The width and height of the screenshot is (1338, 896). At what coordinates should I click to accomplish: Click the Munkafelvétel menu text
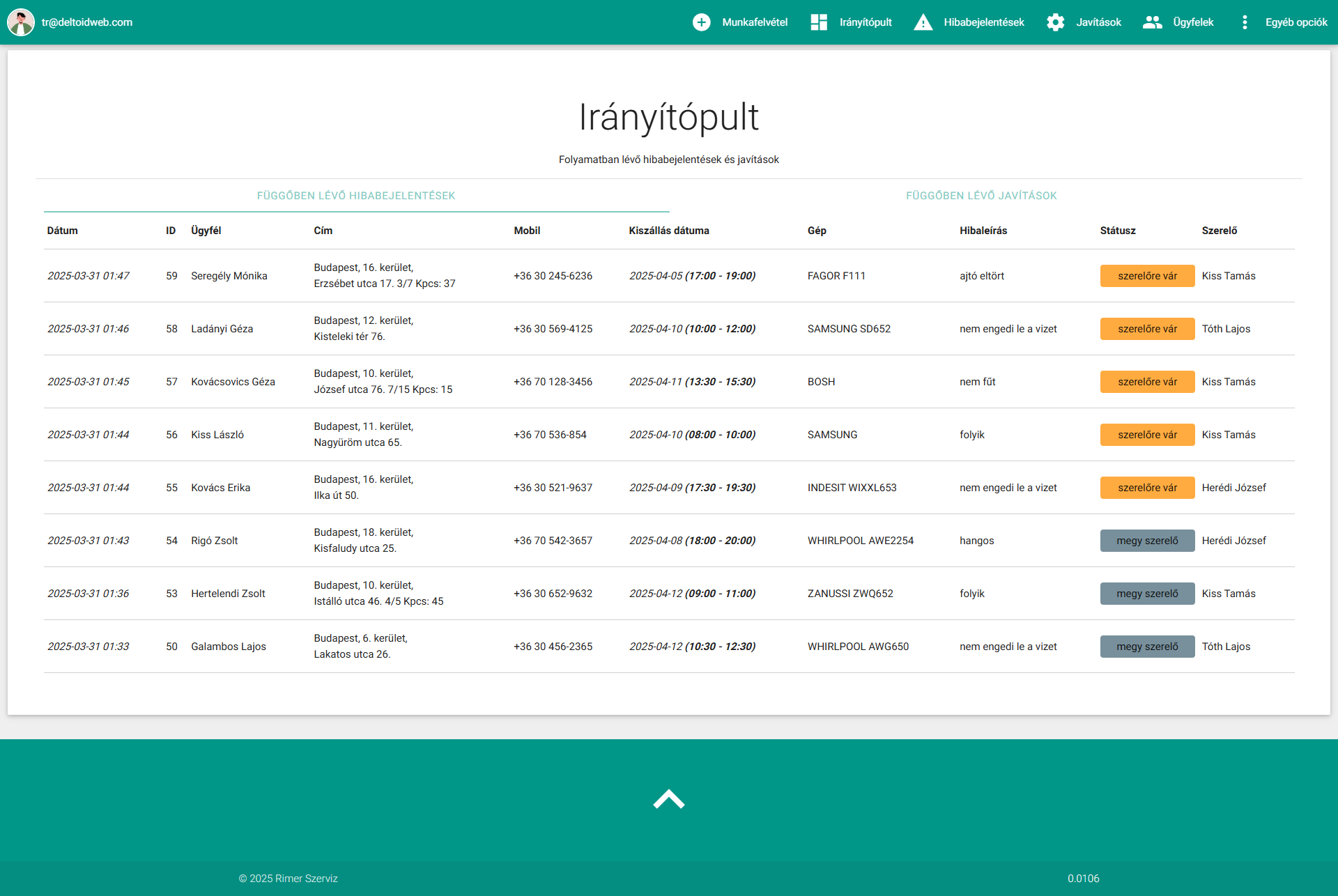(755, 22)
